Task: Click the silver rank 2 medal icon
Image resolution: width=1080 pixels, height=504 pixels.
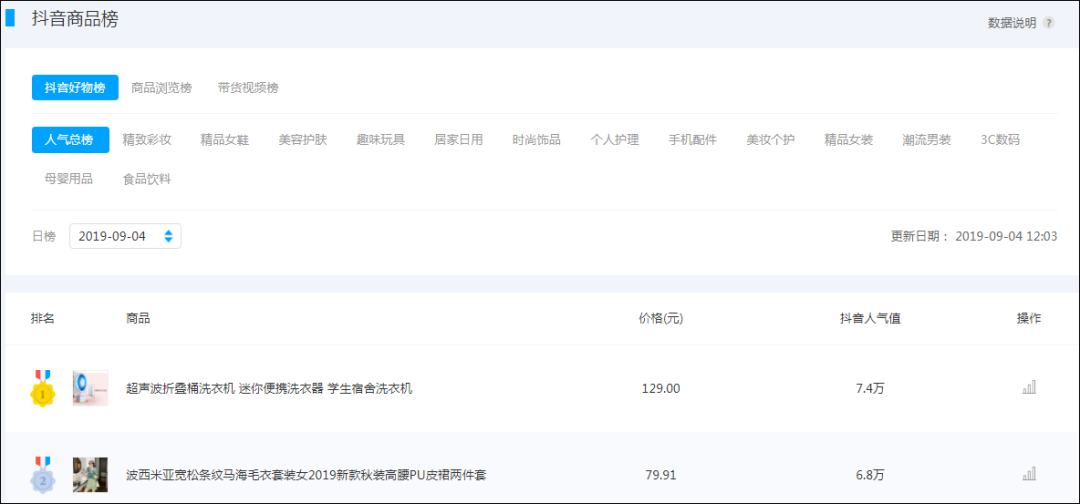Action: point(43,475)
